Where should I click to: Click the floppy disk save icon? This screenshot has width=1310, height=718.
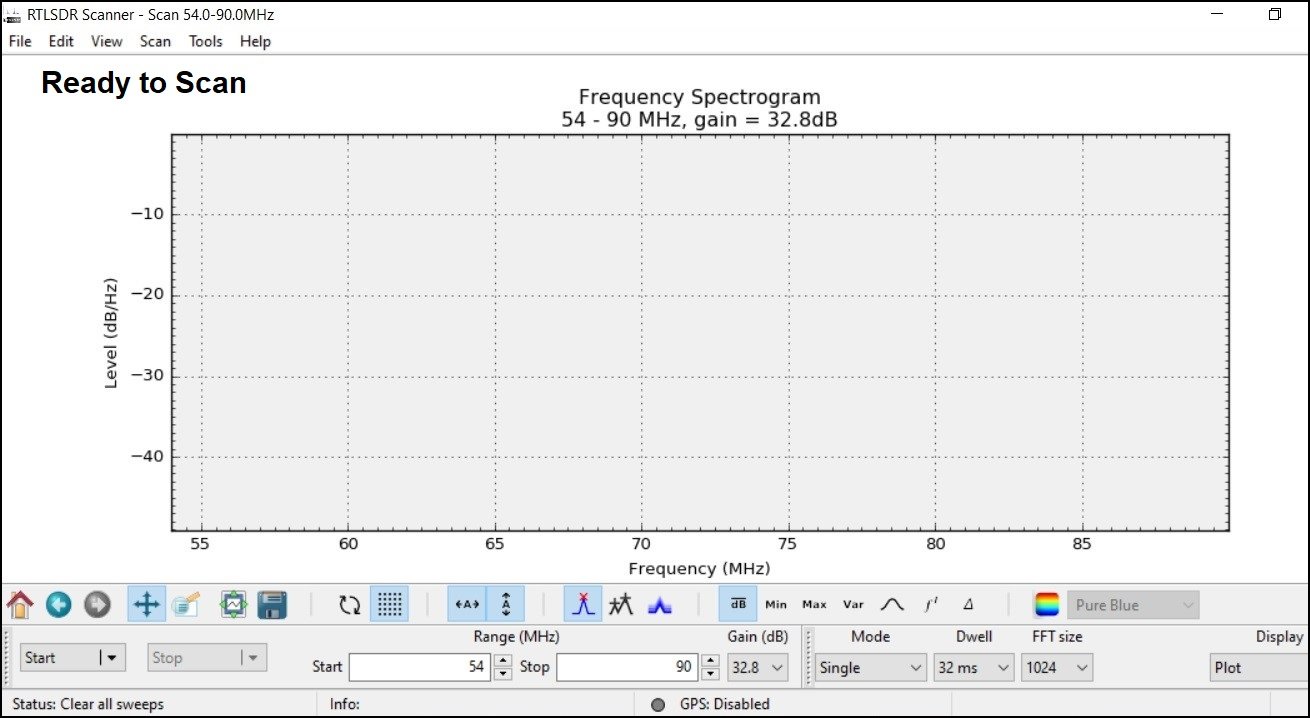point(272,604)
